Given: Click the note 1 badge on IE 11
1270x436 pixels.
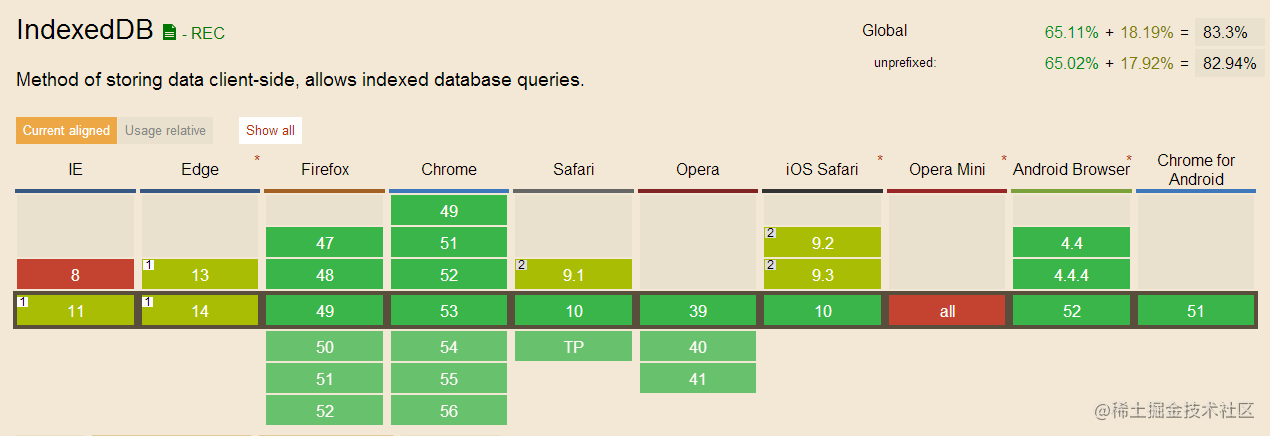Looking at the screenshot, I should coord(22,301).
